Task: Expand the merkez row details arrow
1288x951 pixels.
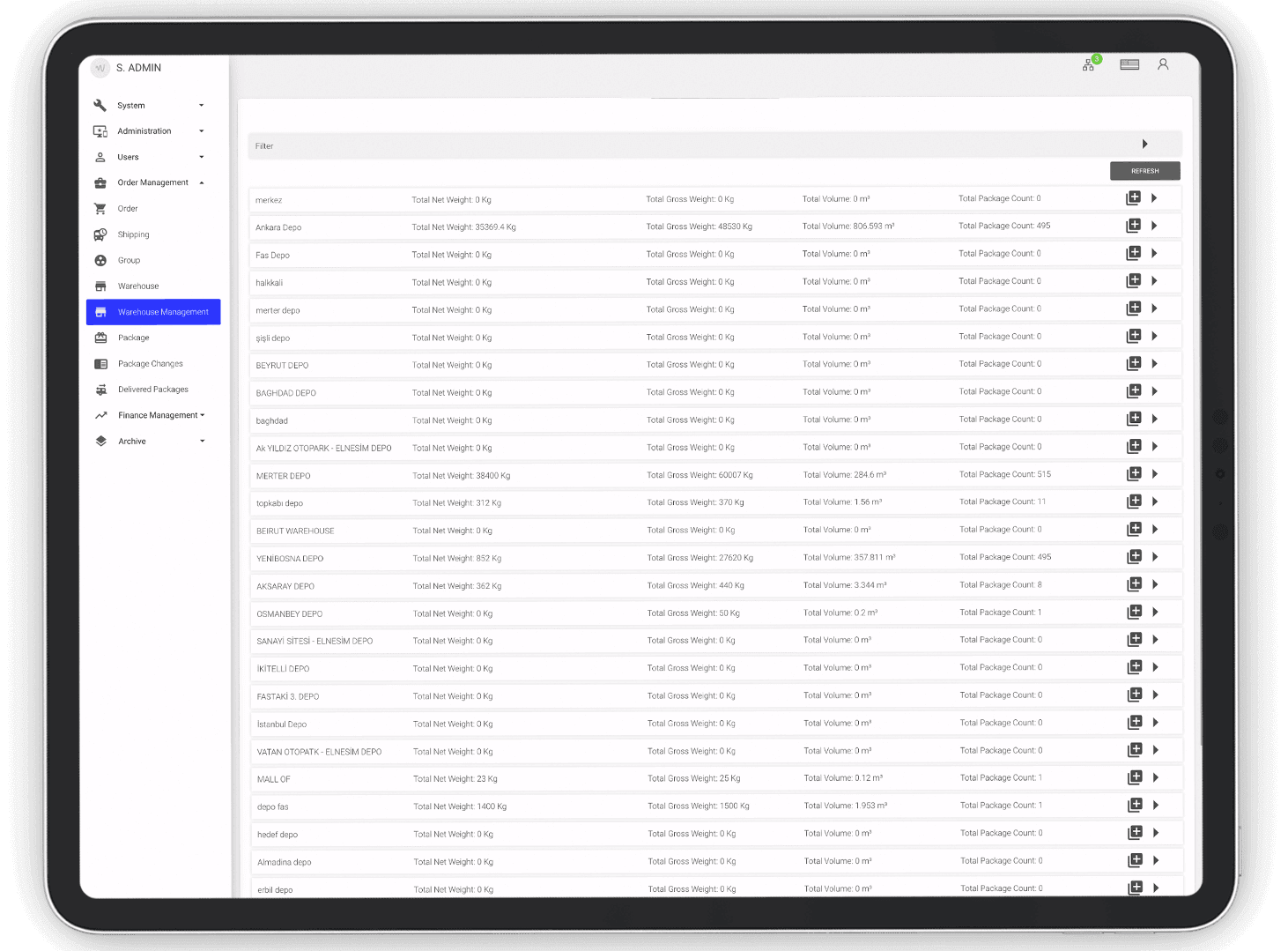Action: coord(1154,198)
